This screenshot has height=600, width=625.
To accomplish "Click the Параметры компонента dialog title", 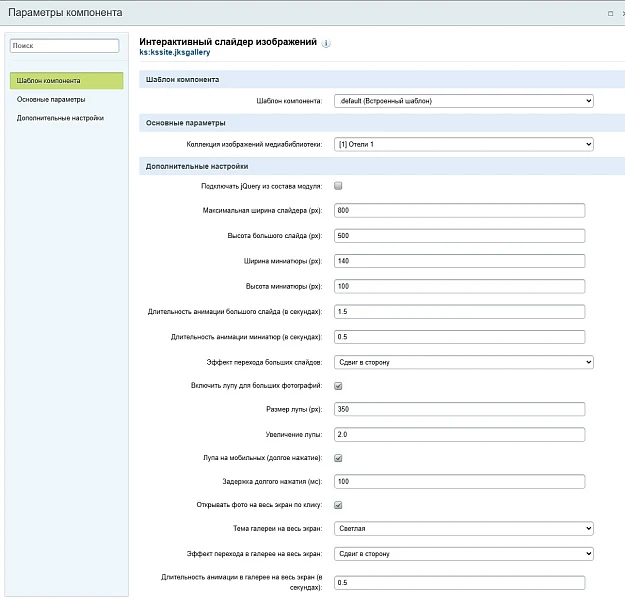I will 65,13.
